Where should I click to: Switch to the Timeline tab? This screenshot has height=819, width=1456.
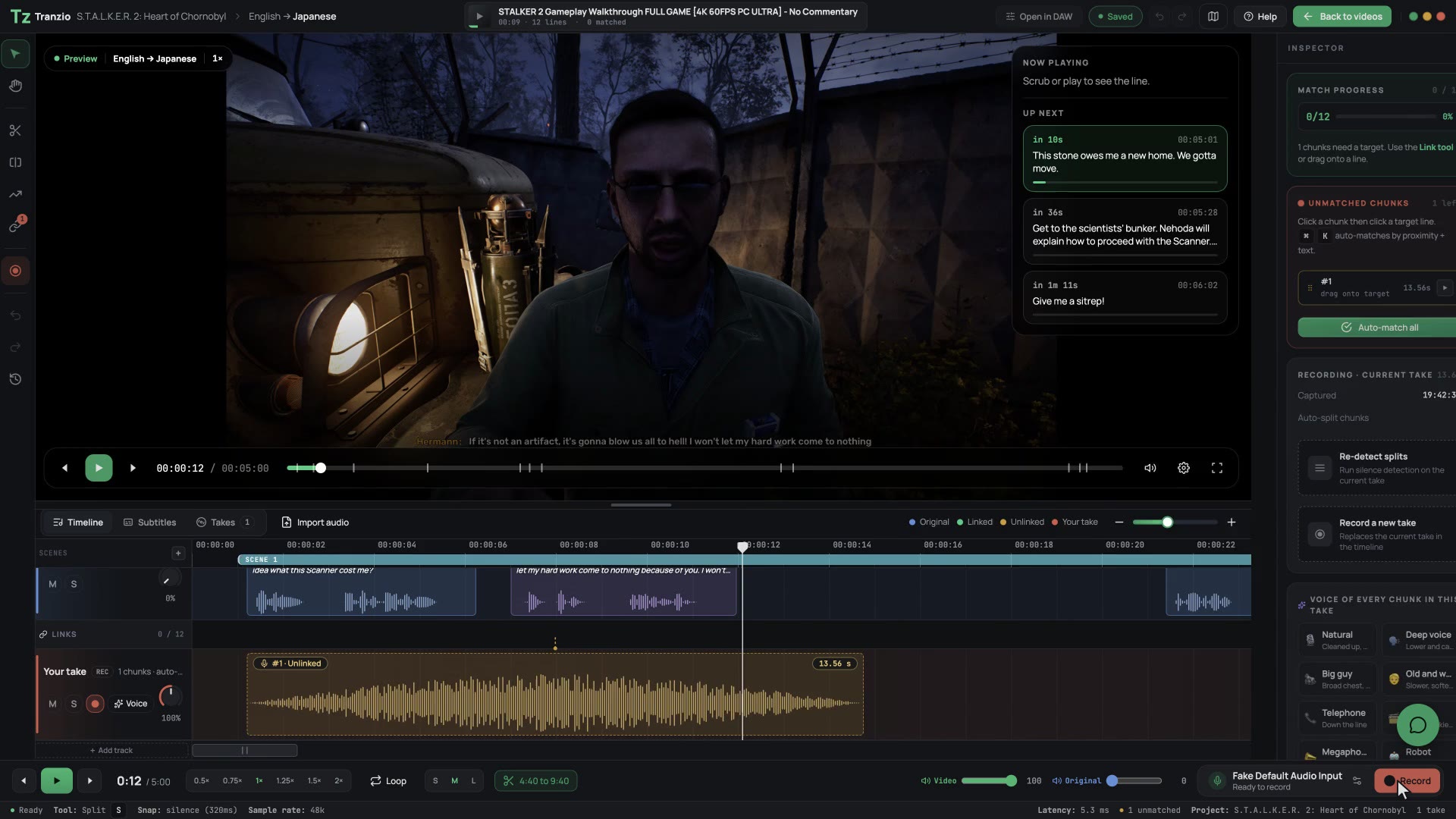78,522
